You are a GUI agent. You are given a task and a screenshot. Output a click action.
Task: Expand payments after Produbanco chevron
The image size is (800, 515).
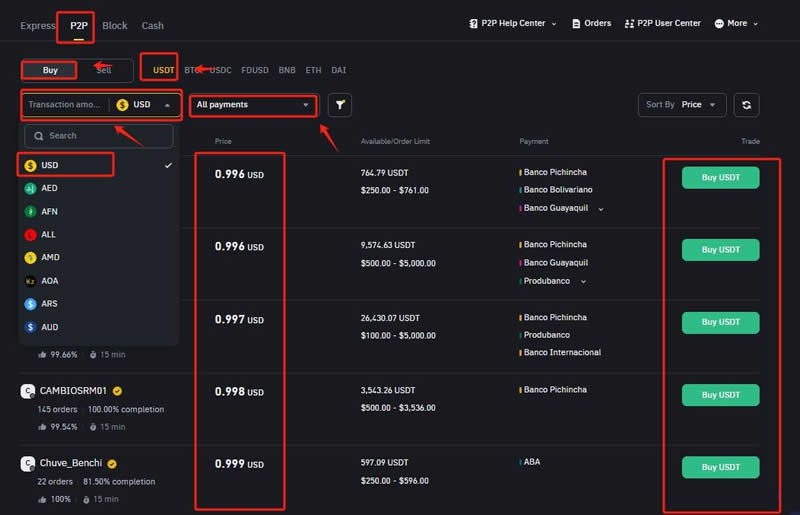point(583,281)
